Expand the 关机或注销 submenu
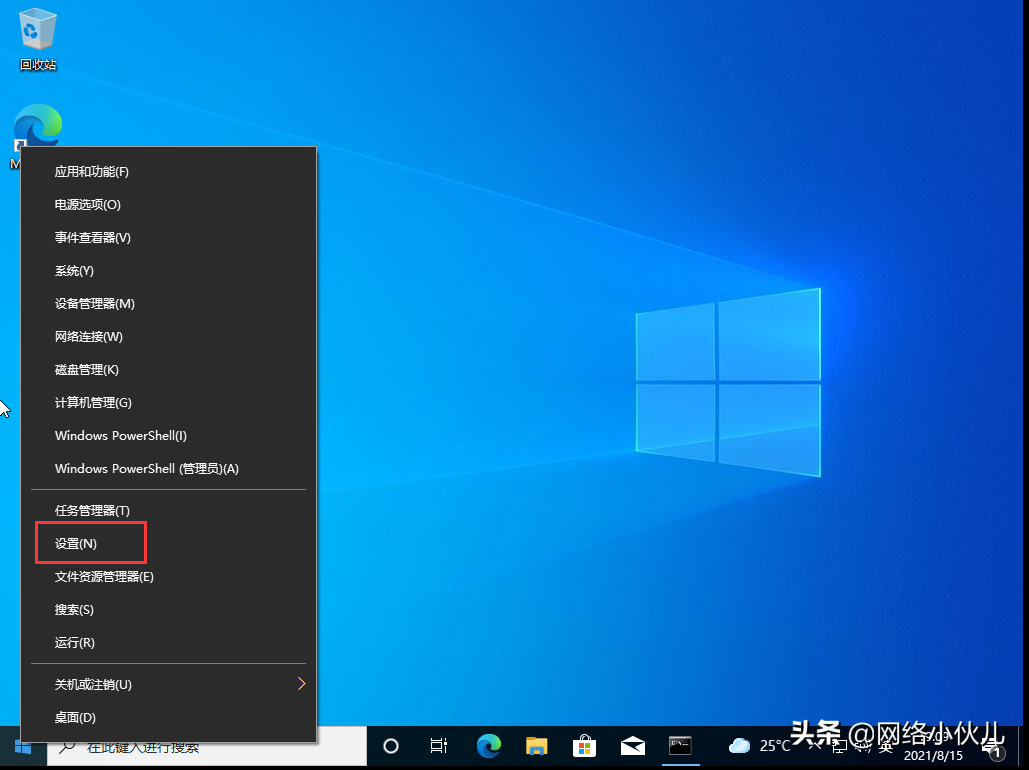The height and width of the screenshot is (770, 1029). point(93,684)
